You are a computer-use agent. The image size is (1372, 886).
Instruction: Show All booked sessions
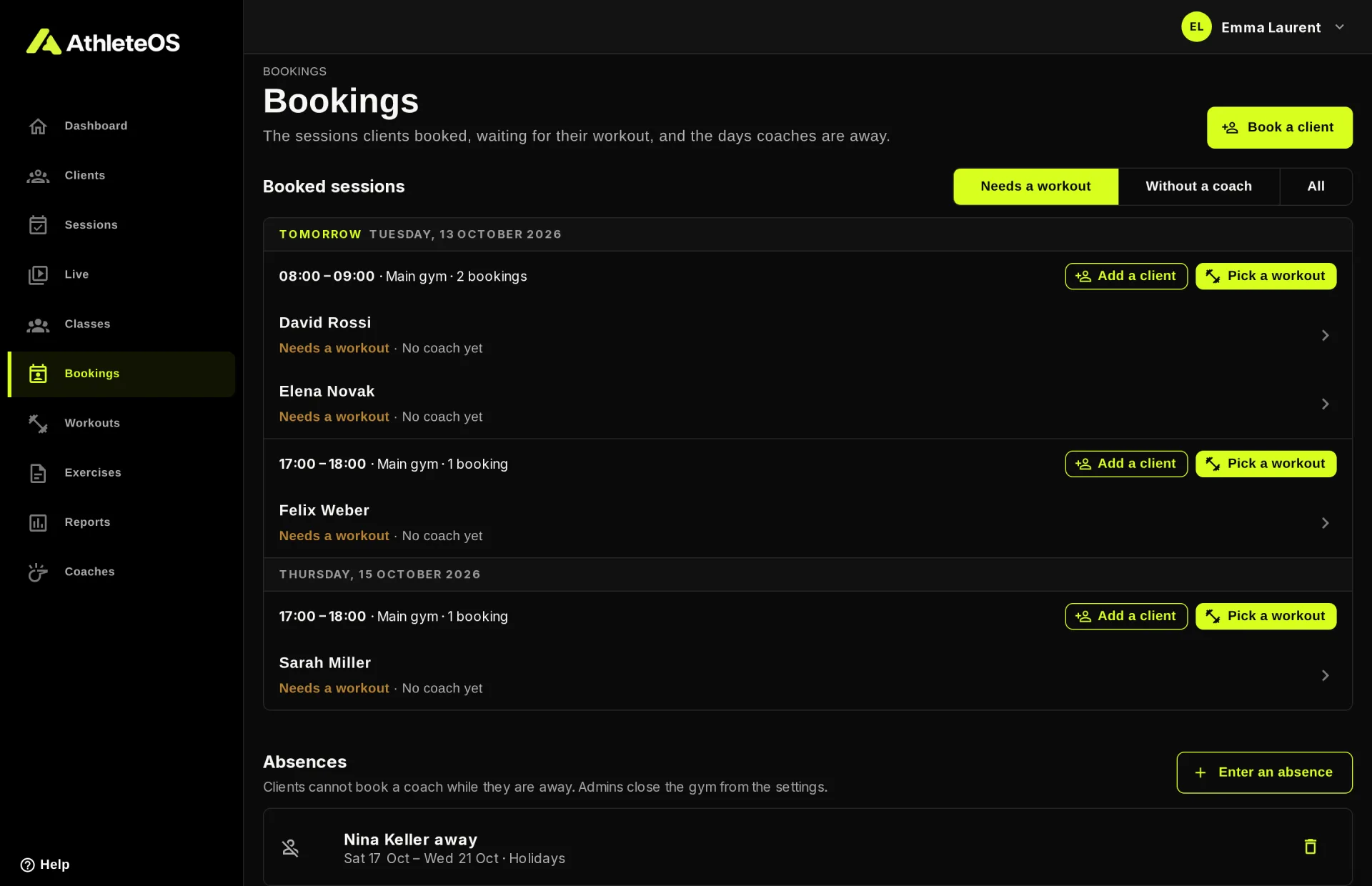(1316, 186)
